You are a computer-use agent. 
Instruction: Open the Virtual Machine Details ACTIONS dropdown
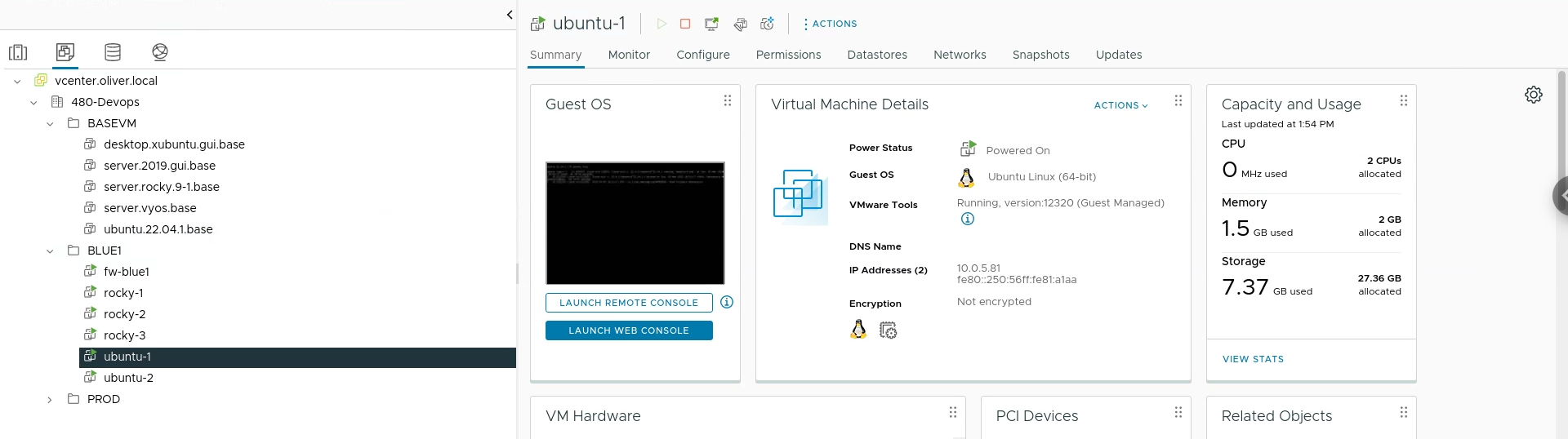tap(1120, 105)
